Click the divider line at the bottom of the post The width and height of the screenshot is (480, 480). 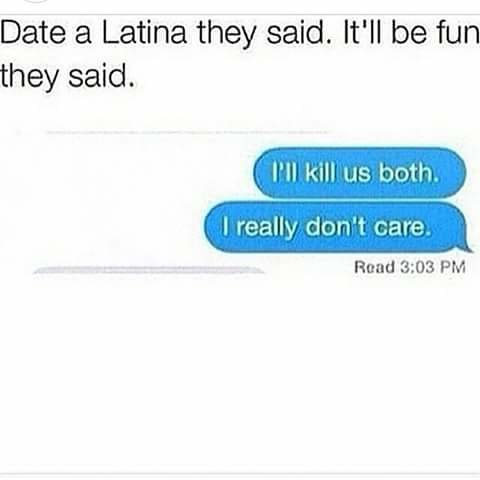coord(240,474)
